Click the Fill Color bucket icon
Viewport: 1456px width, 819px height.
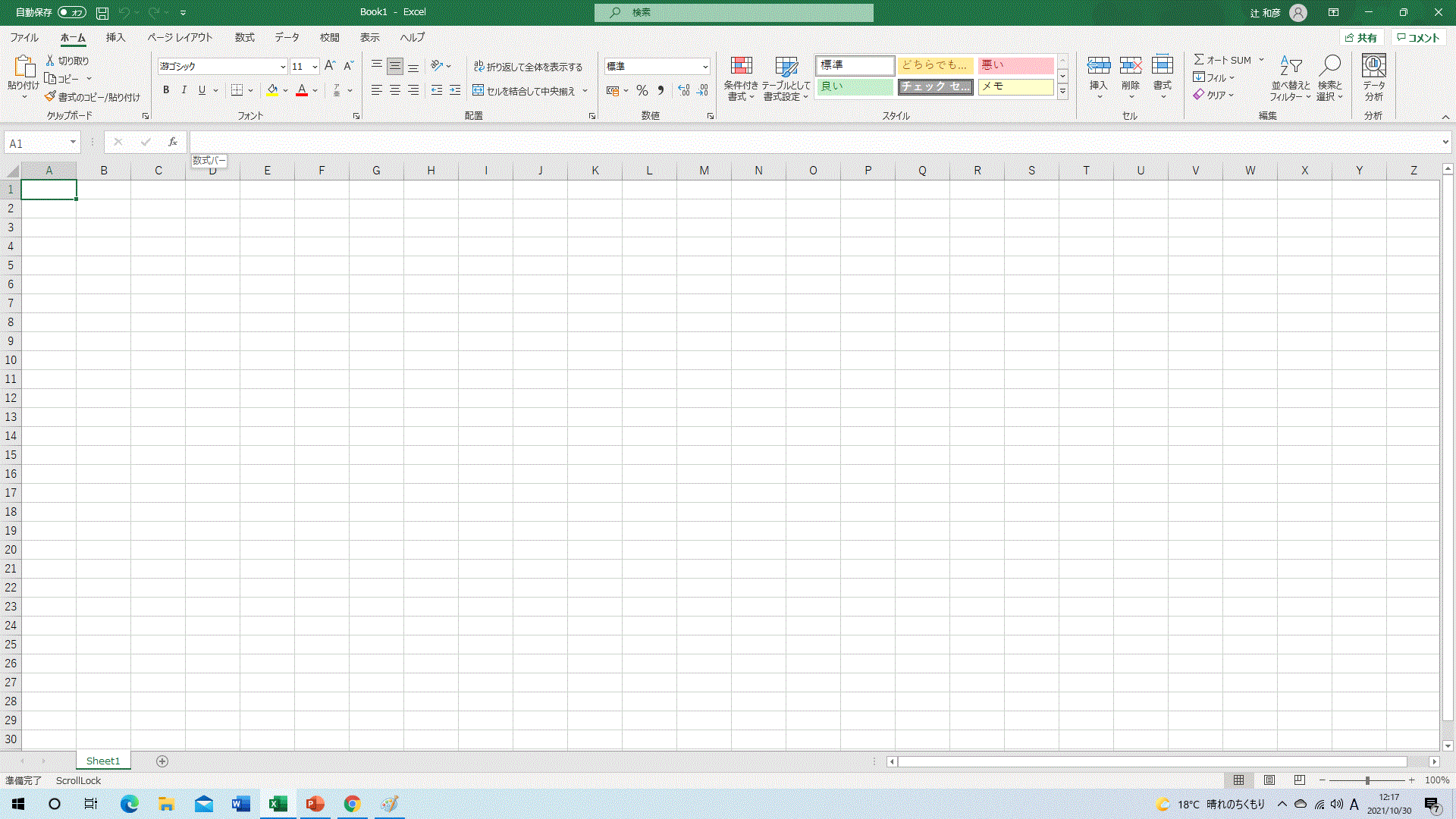pos(272,90)
